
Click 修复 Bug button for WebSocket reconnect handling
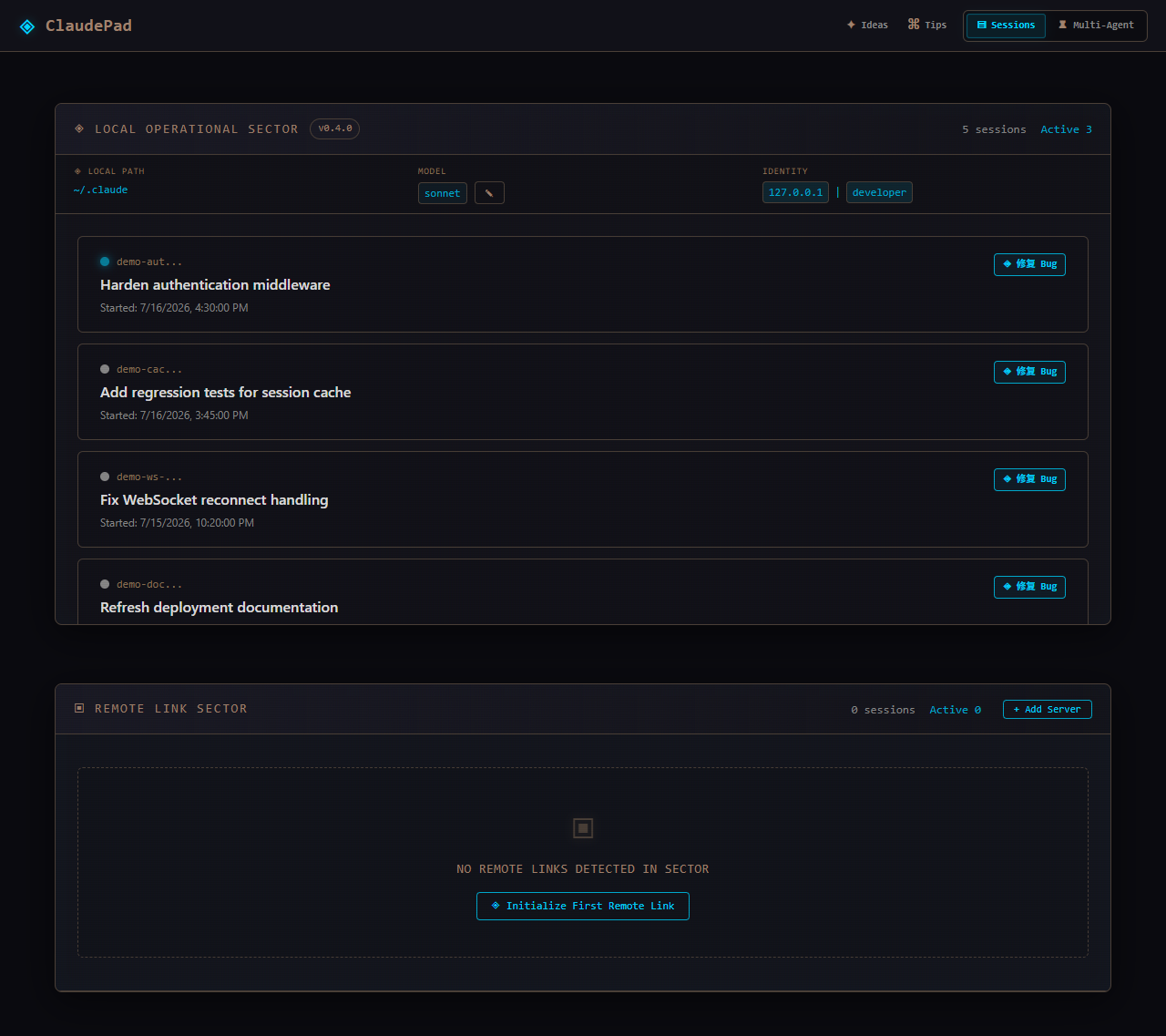1029,479
